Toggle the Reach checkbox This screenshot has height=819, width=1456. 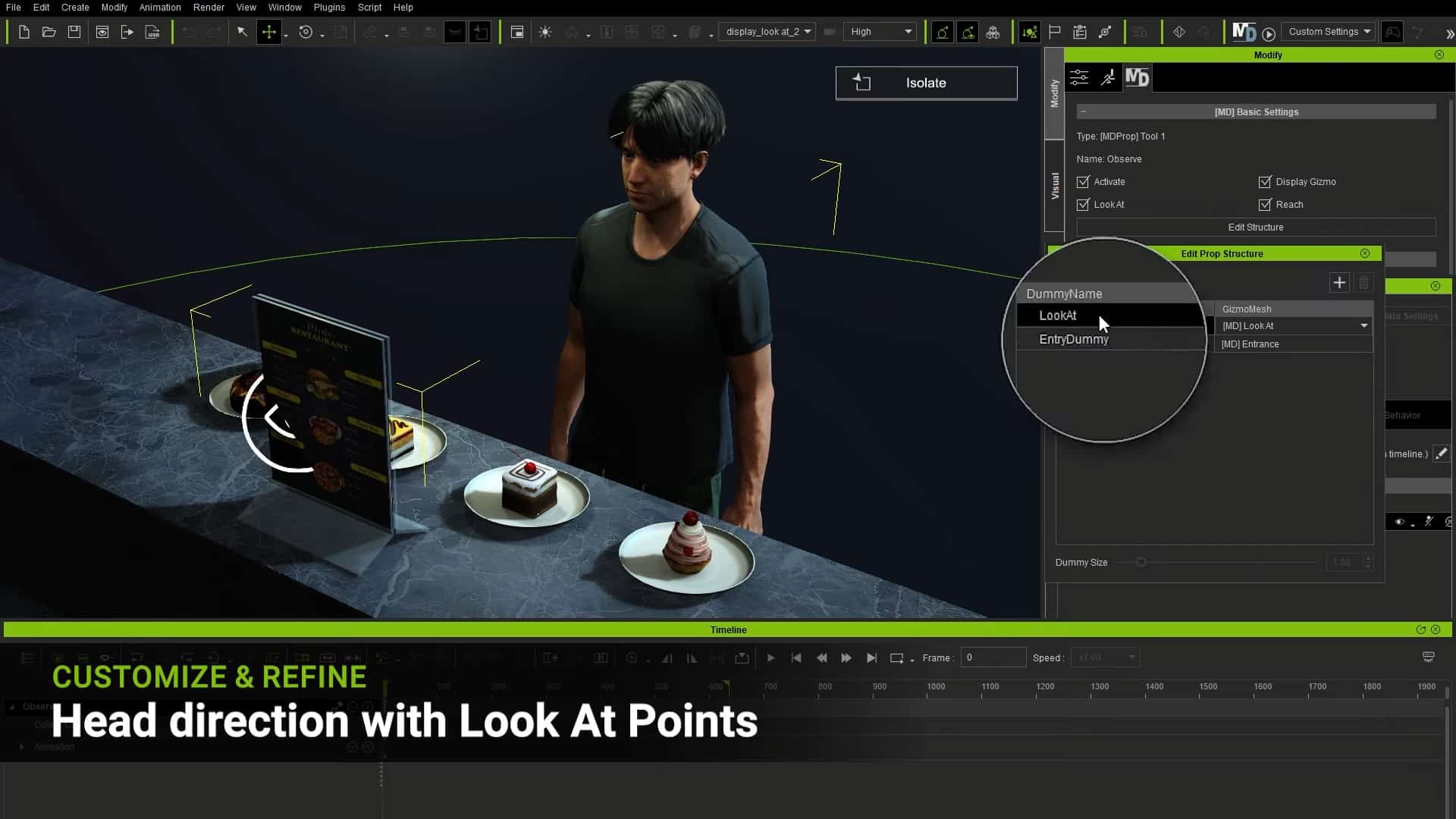coord(1265,205)
